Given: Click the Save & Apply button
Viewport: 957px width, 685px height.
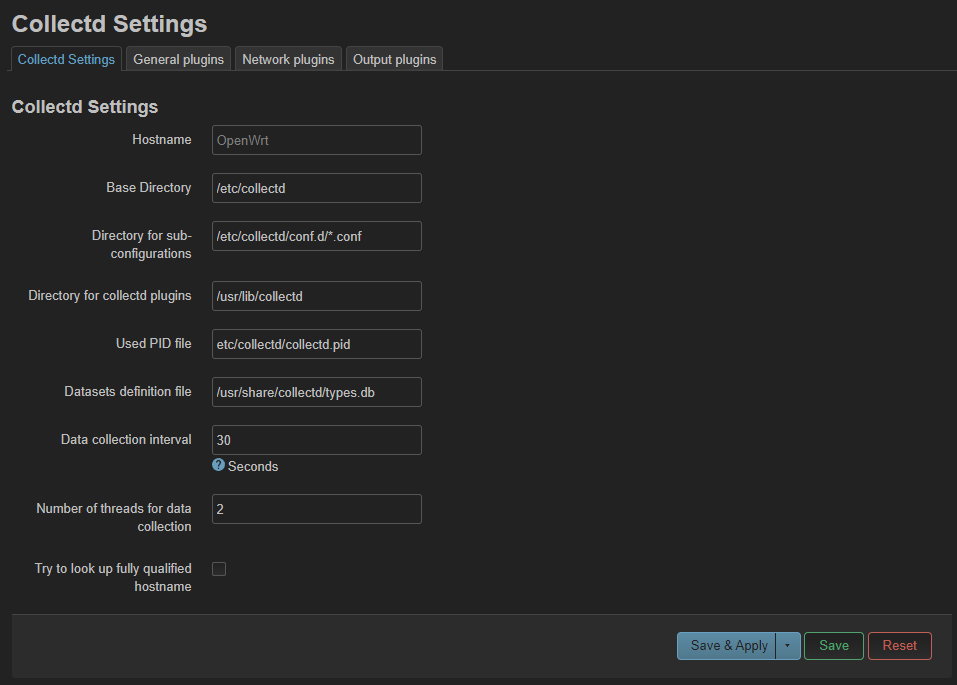Looking at the screenshot, I should click(x=727, y=645).
